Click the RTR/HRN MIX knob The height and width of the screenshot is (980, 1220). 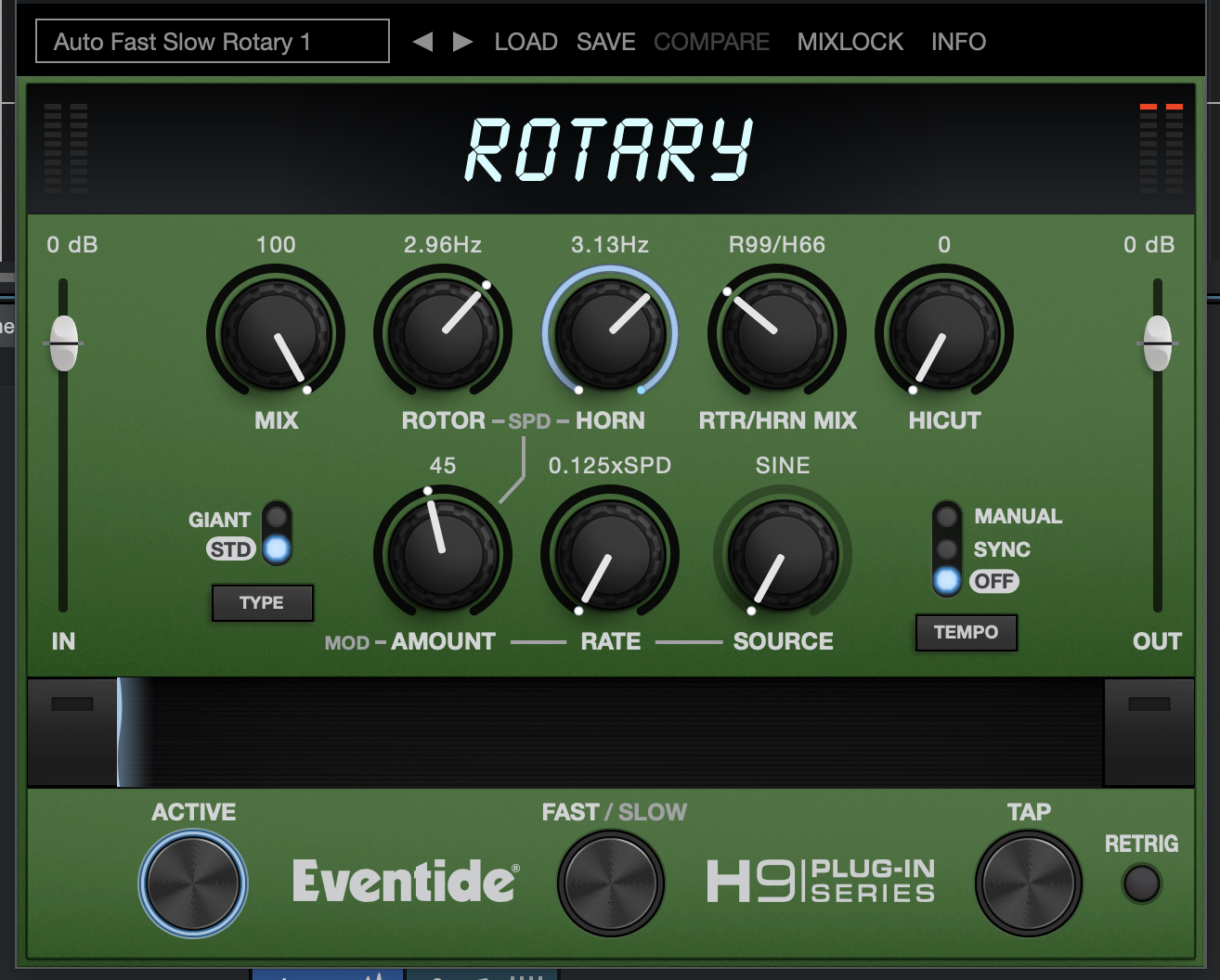tap(777, 333)
